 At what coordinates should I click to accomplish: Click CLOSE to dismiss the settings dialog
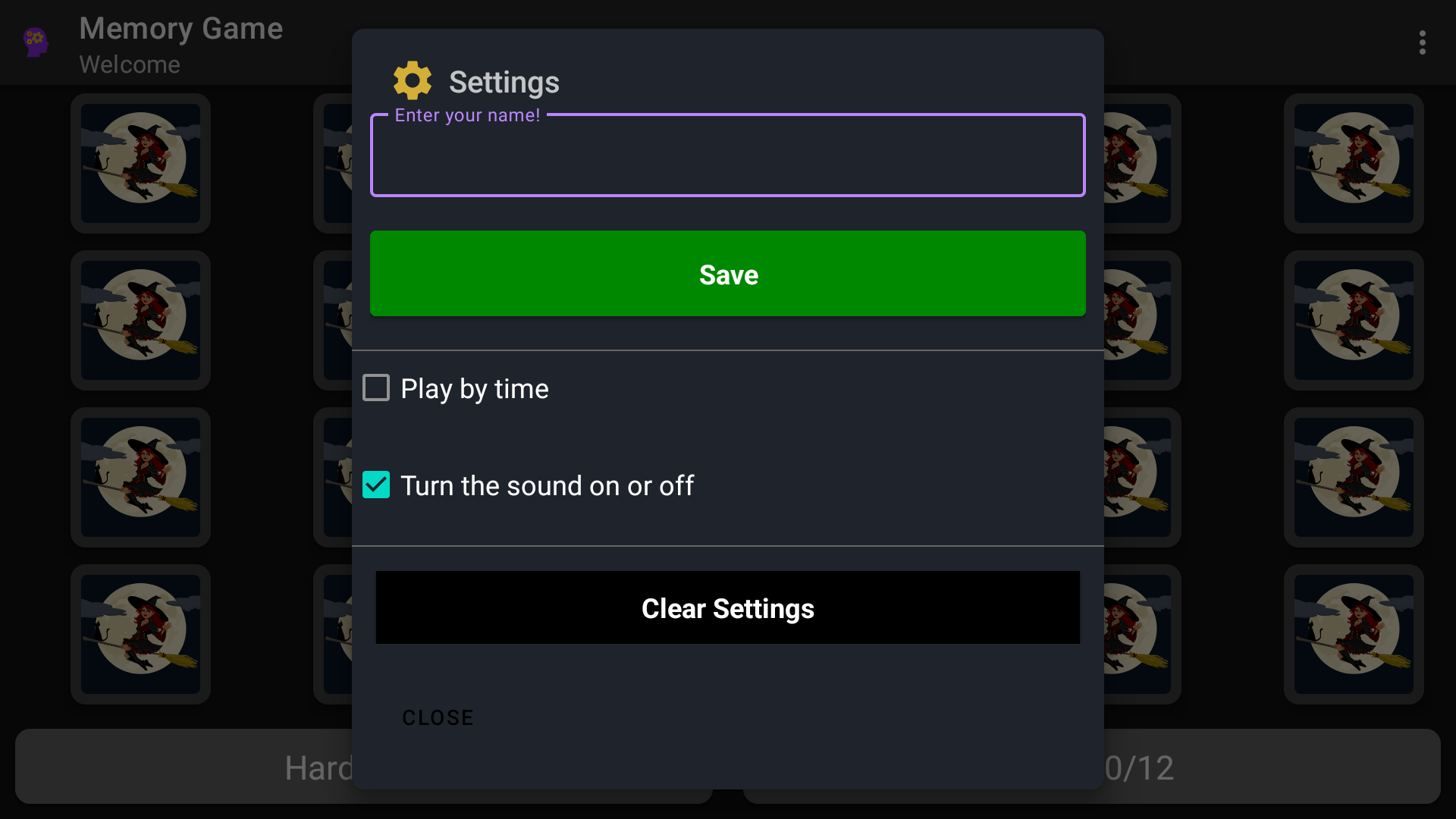pyautogui.click(x=438, y=717)
